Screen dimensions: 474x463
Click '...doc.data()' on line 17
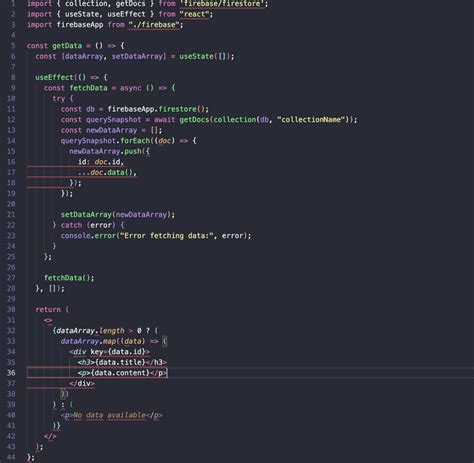click(x=105, y=172)
